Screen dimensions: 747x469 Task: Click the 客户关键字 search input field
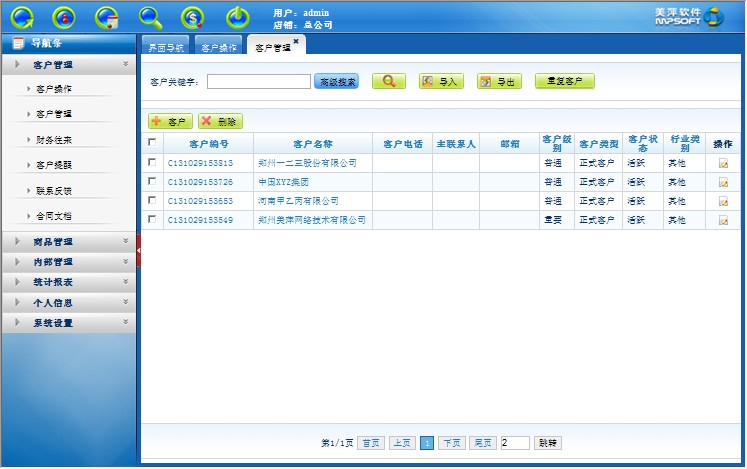(x=258, y=82)
